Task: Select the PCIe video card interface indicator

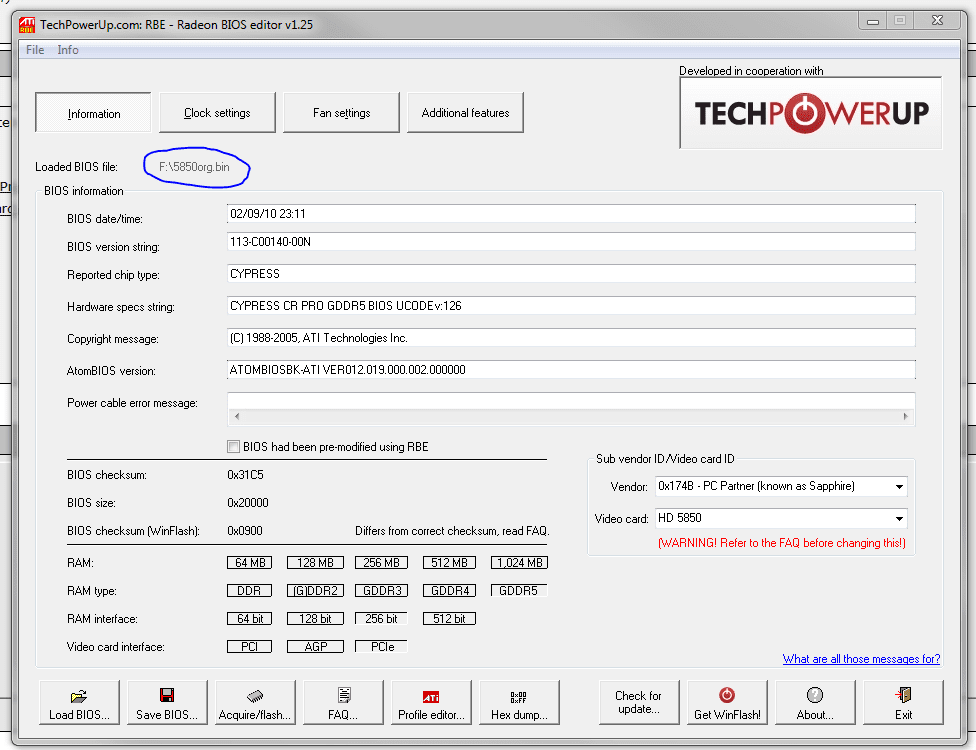Action: (x=381, y=647)
